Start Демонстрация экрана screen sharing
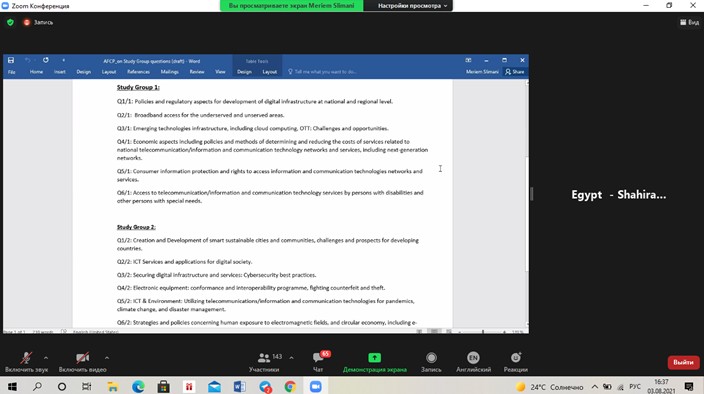This screenshot has width=704, height=394. (x=374, y=362)
